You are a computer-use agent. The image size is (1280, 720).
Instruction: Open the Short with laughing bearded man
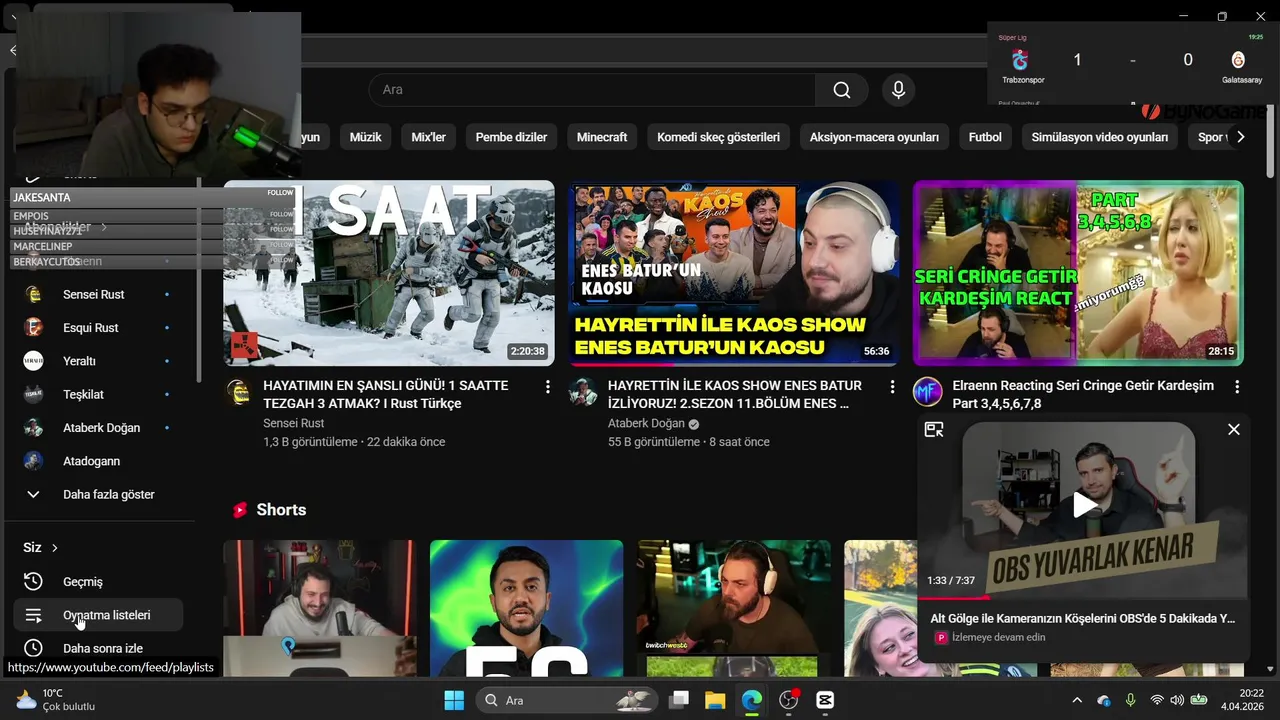[320, 608]
